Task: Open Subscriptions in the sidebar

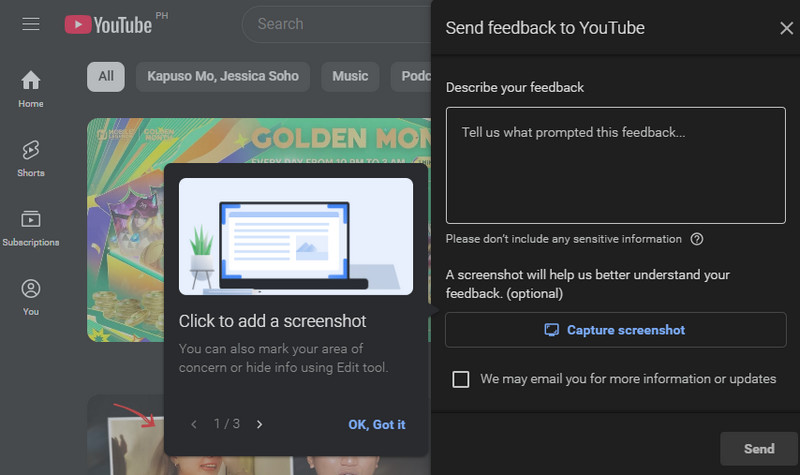Action: [x=31, y=228]
